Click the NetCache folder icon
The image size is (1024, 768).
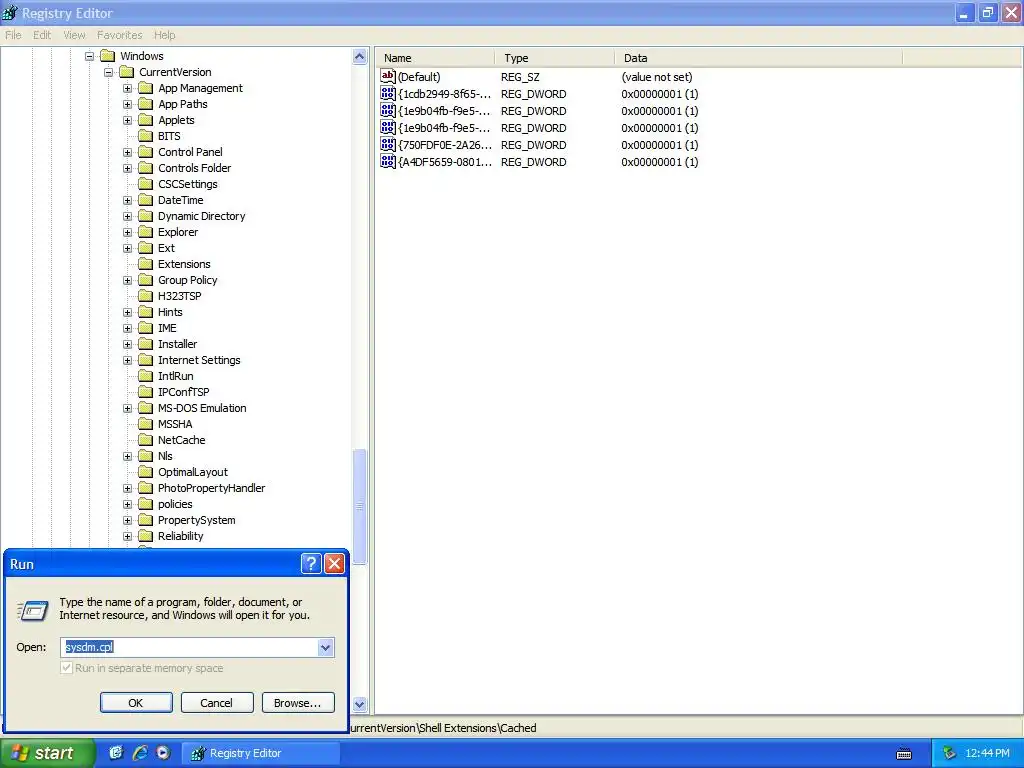(146, 440)
